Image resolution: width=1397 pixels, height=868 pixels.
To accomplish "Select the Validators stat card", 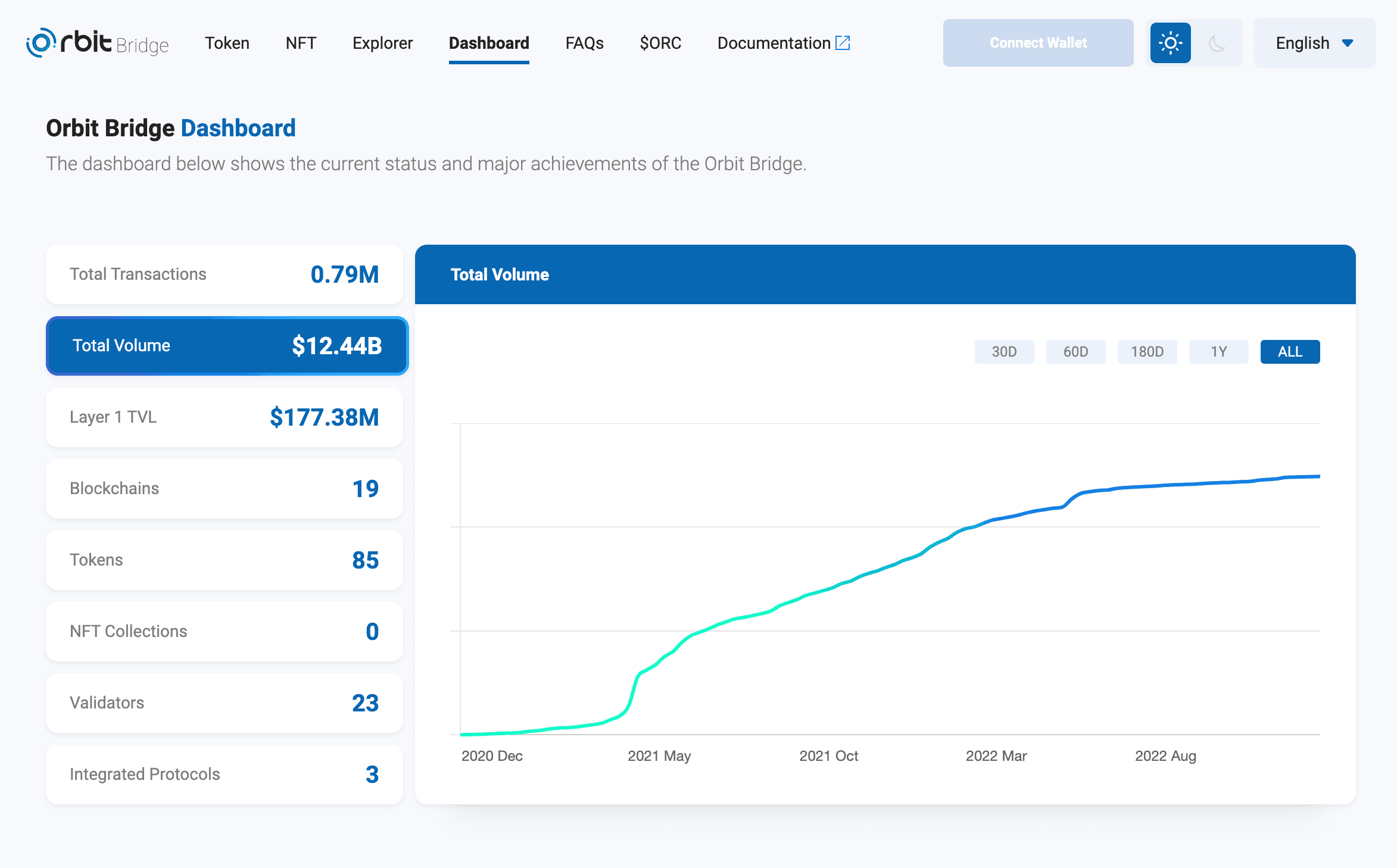I will (x=224, y=703).
